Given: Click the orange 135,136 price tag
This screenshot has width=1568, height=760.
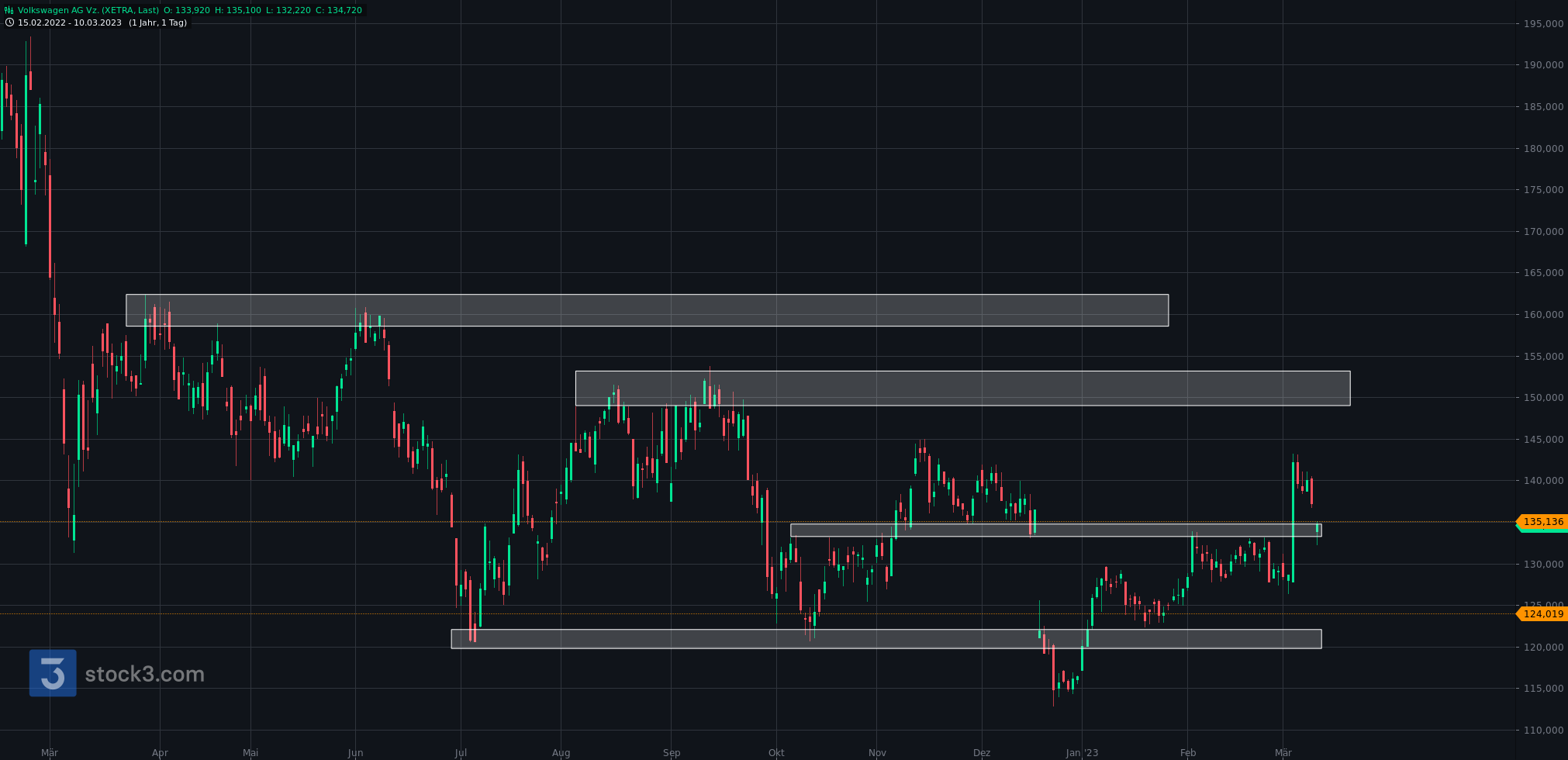Looking at the screenshot, I should [x=1543, y=522].
